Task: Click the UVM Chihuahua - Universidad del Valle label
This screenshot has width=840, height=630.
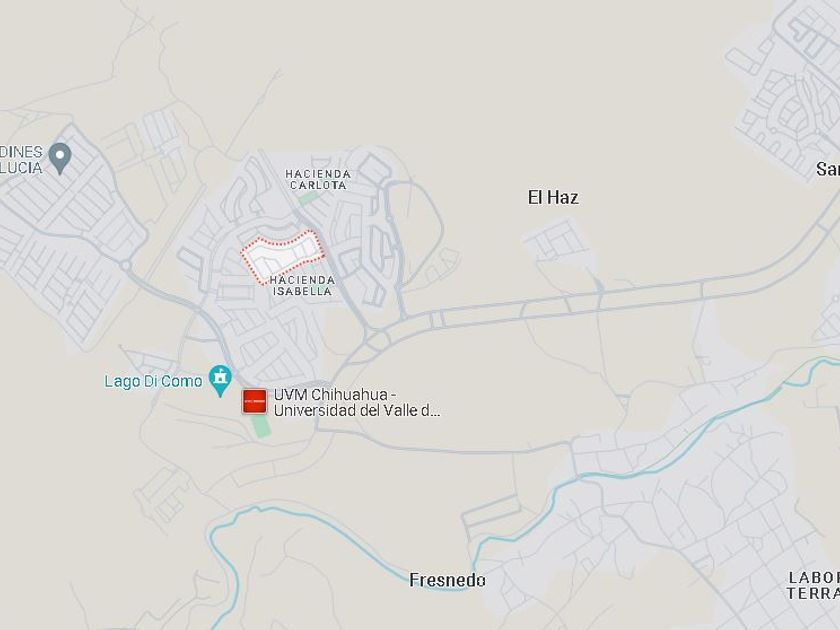Action: [357, 402]
